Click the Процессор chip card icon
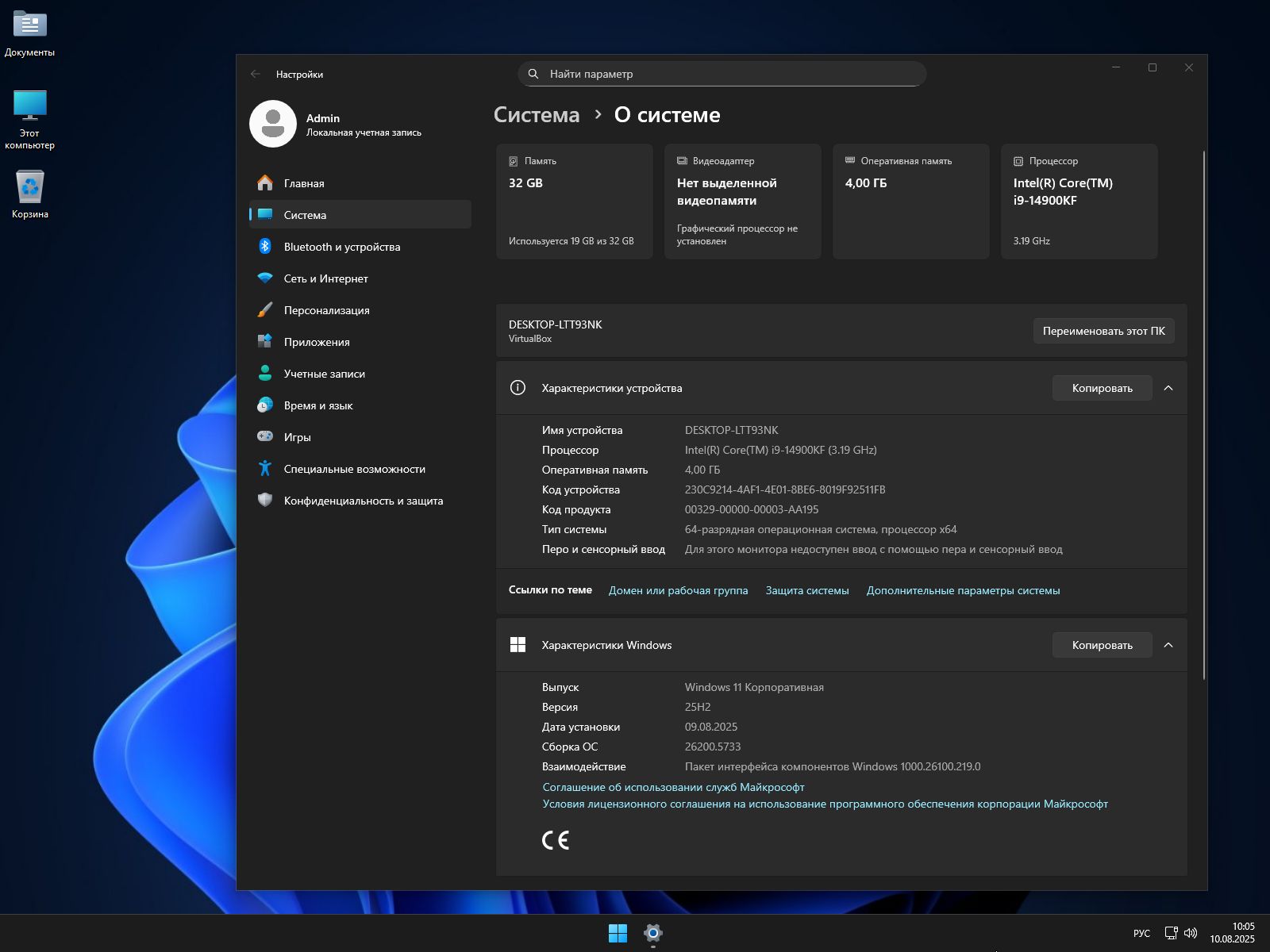Viewport: 1270px width, 952px height. [1018, 161]
